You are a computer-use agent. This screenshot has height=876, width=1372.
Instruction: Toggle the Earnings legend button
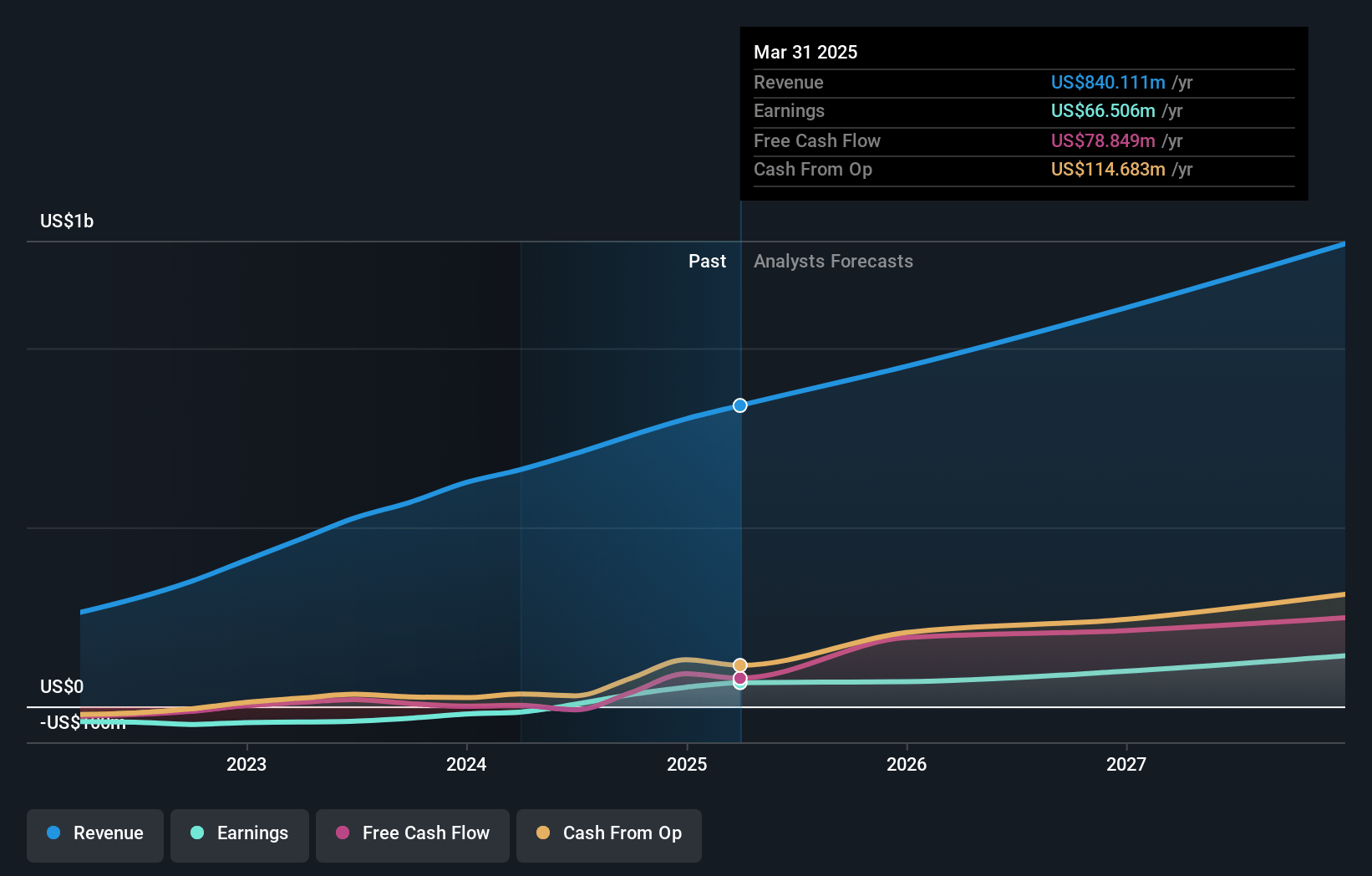240,835
